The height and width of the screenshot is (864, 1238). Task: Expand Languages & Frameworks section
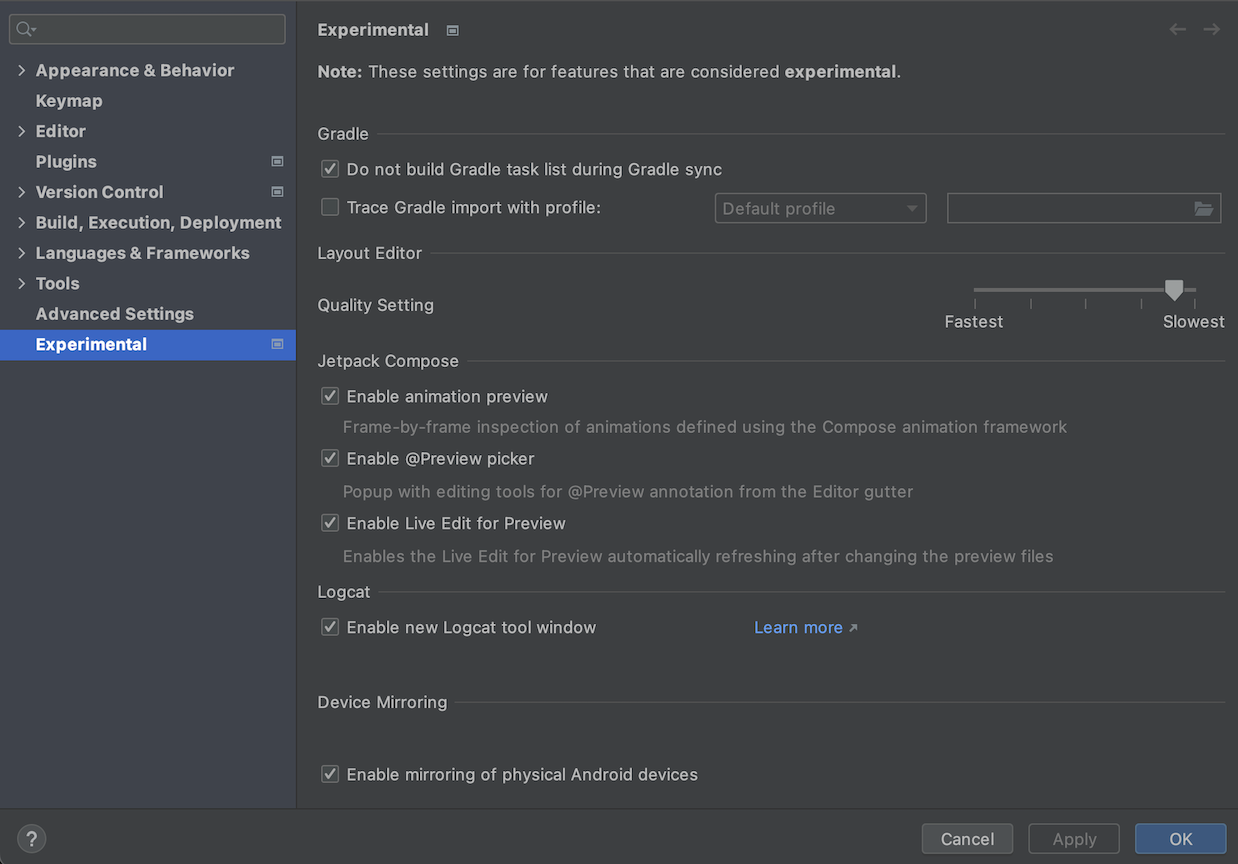point(22,253)
